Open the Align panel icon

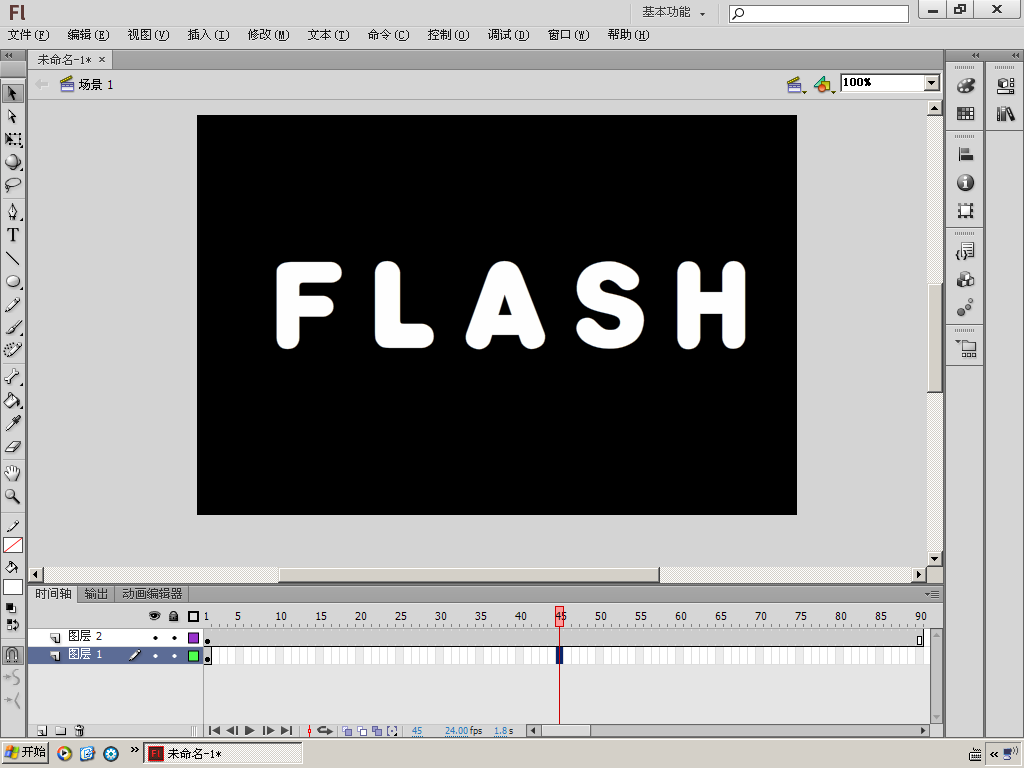tap(965, 155)
